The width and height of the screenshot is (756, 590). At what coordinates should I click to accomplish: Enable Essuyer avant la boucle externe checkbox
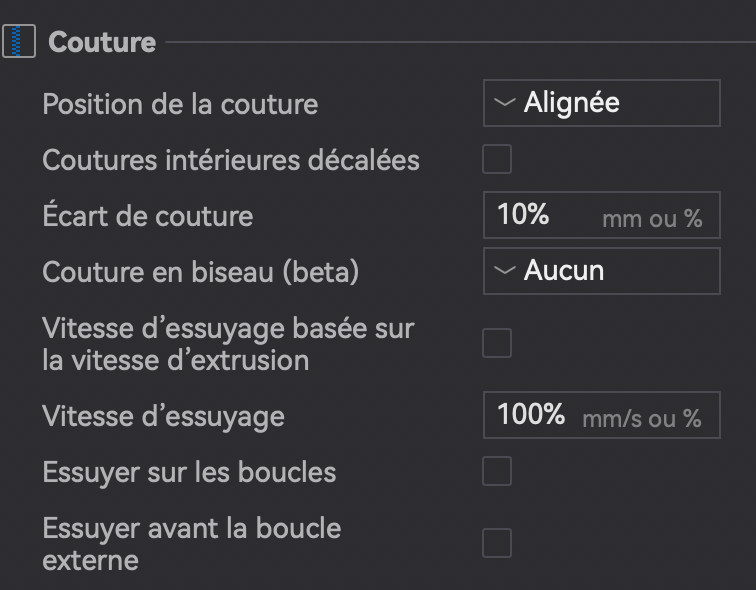(497, 543)
